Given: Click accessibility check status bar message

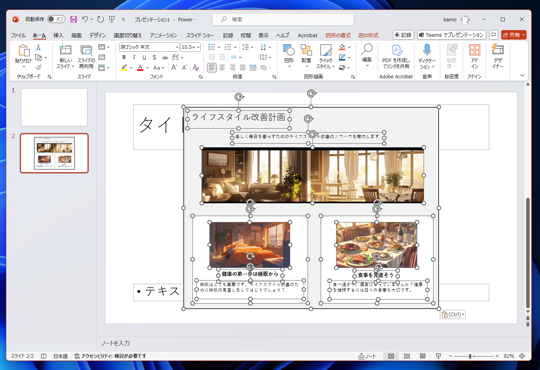Looking at the screenshot, I should coord(110,356).
